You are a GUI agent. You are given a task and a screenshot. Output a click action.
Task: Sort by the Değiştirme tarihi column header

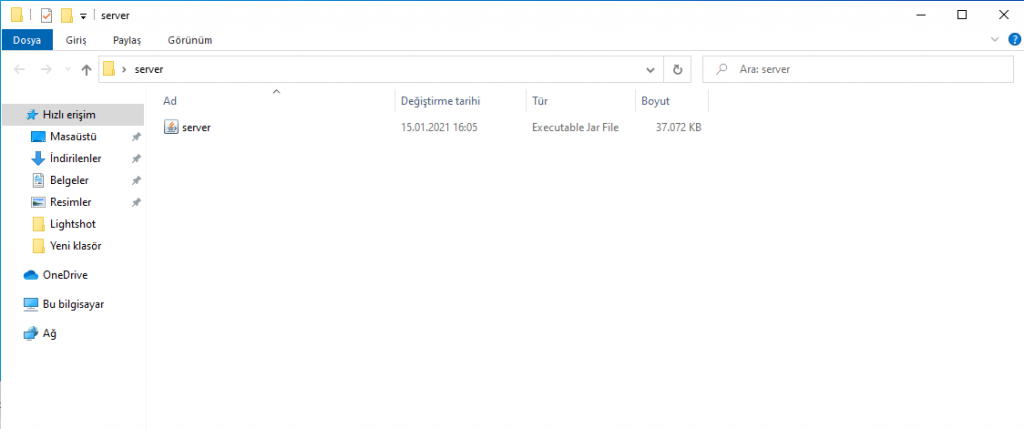440,101
